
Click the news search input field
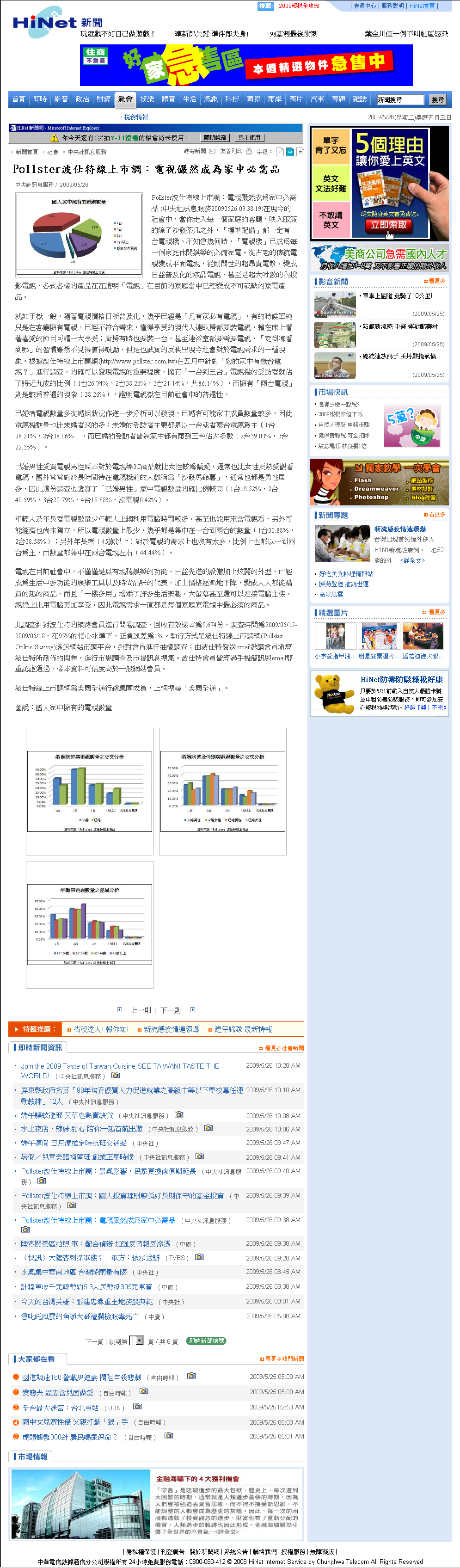coord(400,100)
